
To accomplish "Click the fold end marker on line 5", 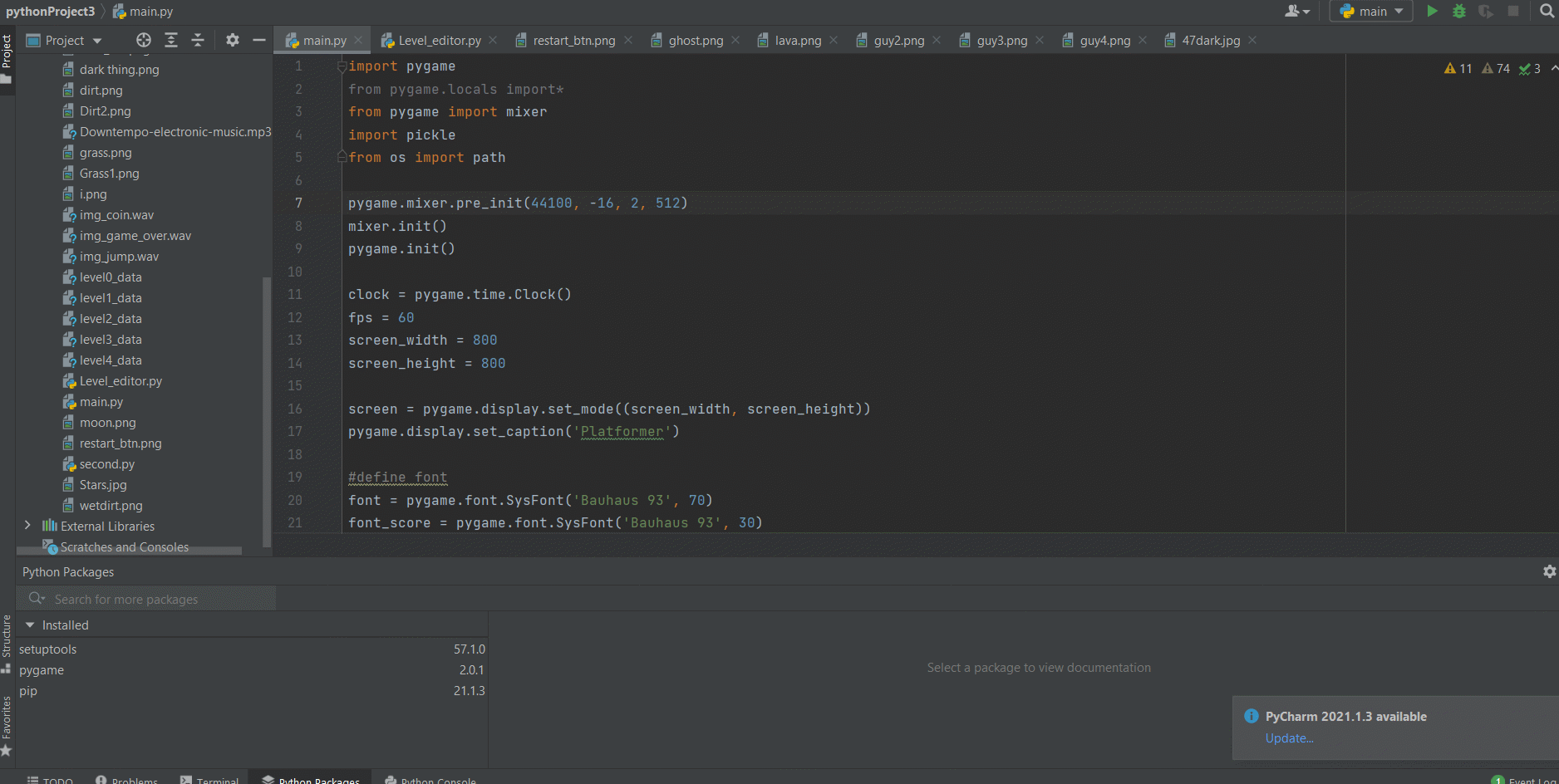I will [x=342, y=156].
